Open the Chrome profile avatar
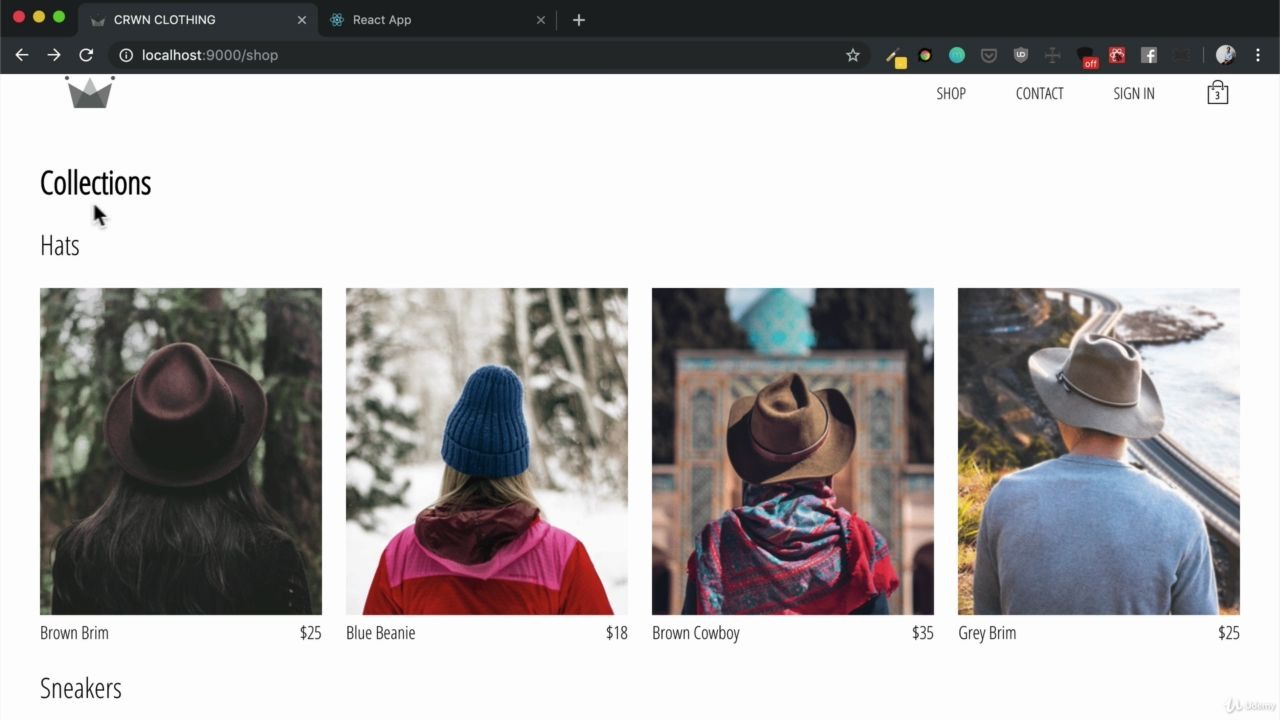The height and width of the screenshot is (720, 1280). pyautogui.click(x=1224, y=55)
